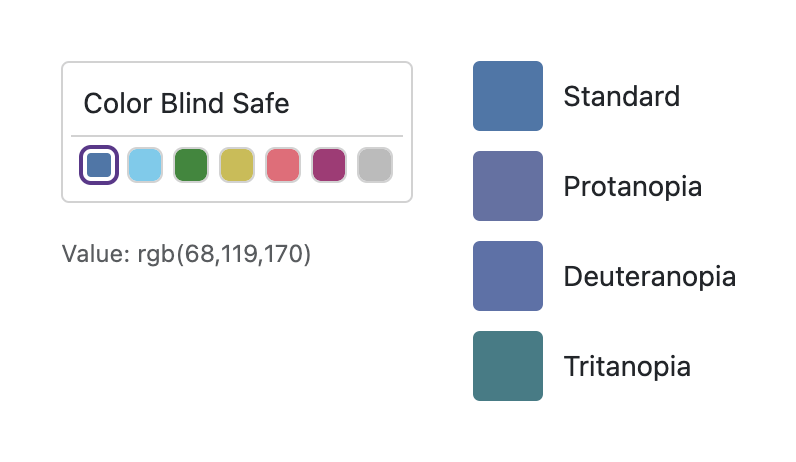Click the Tritanopia color preview square

coord(508,366)
